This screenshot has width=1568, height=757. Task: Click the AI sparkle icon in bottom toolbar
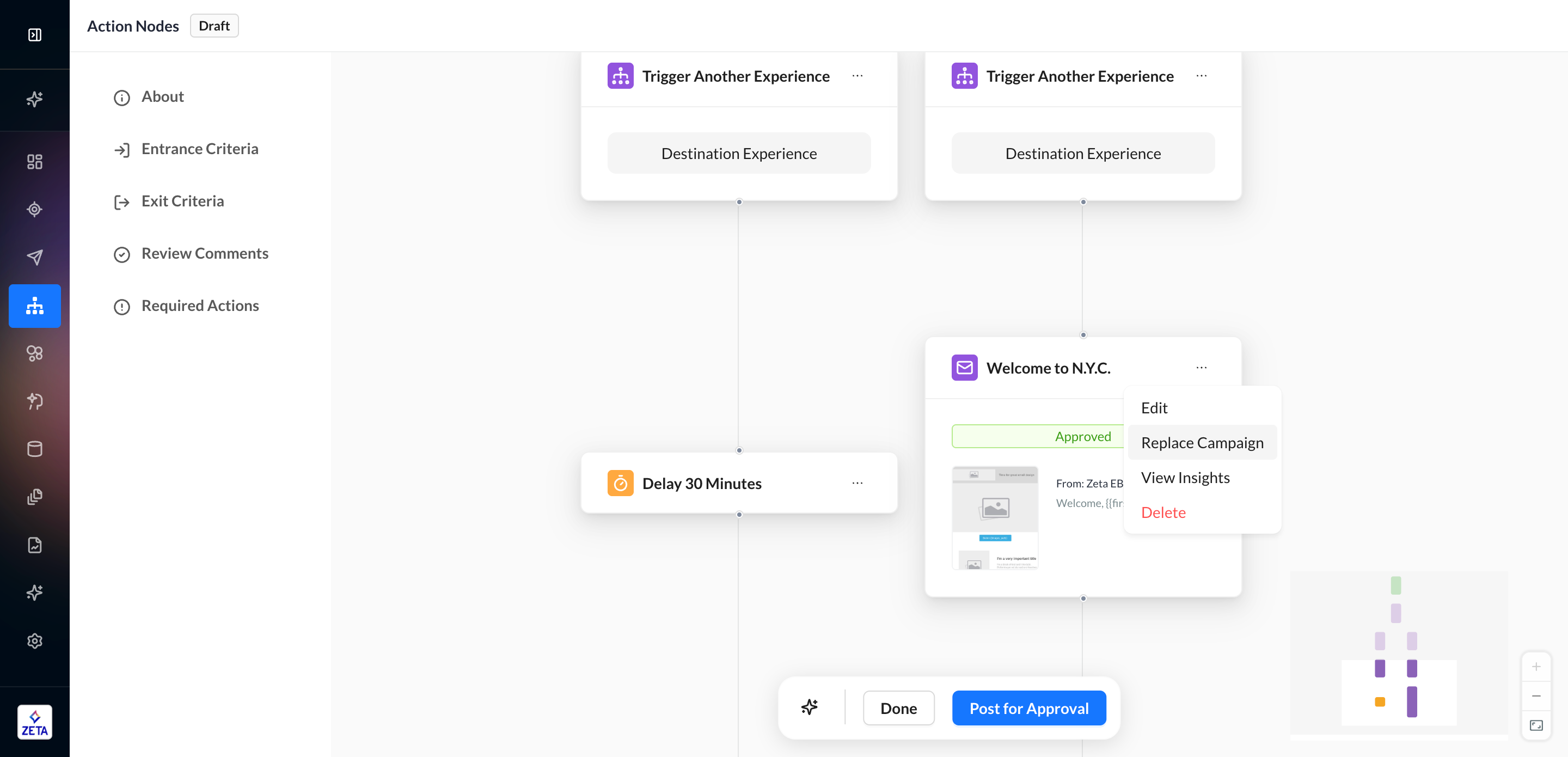[809, 707]
